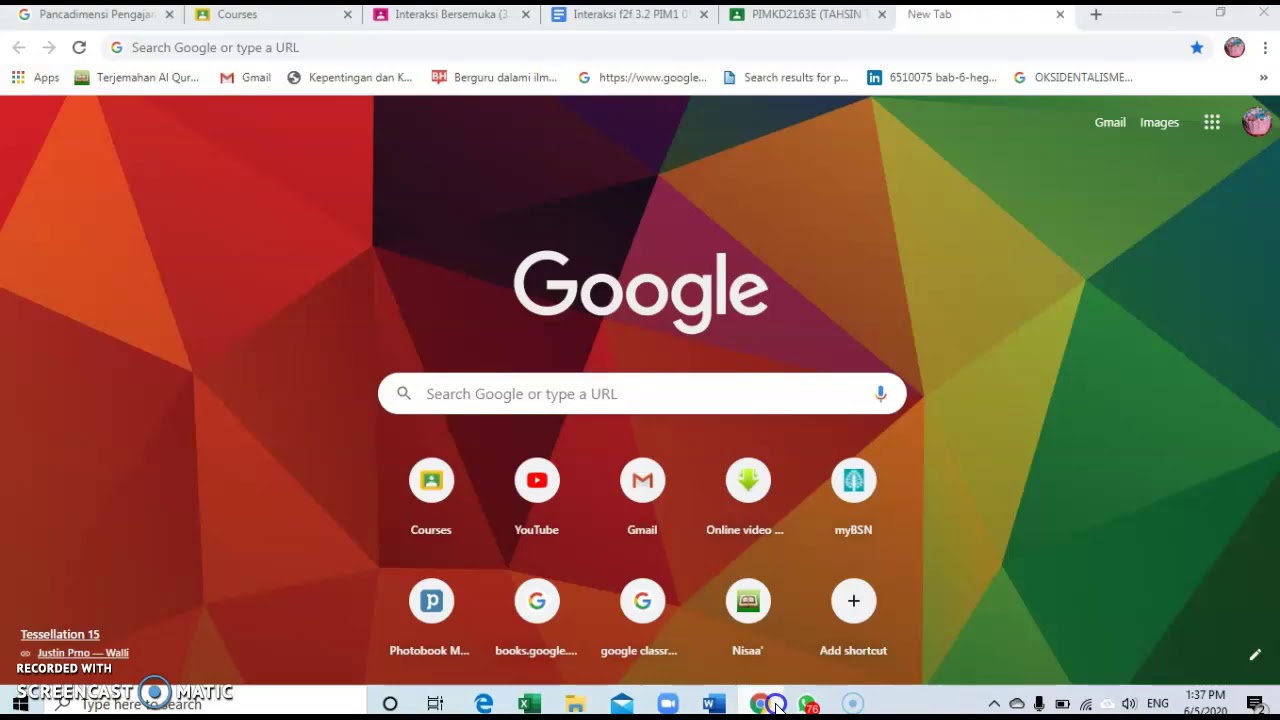Viewport: 1280px width, 720px height.
Task: Open OKSIDENTALISME... bookmark
Action: click(1072, 77)
